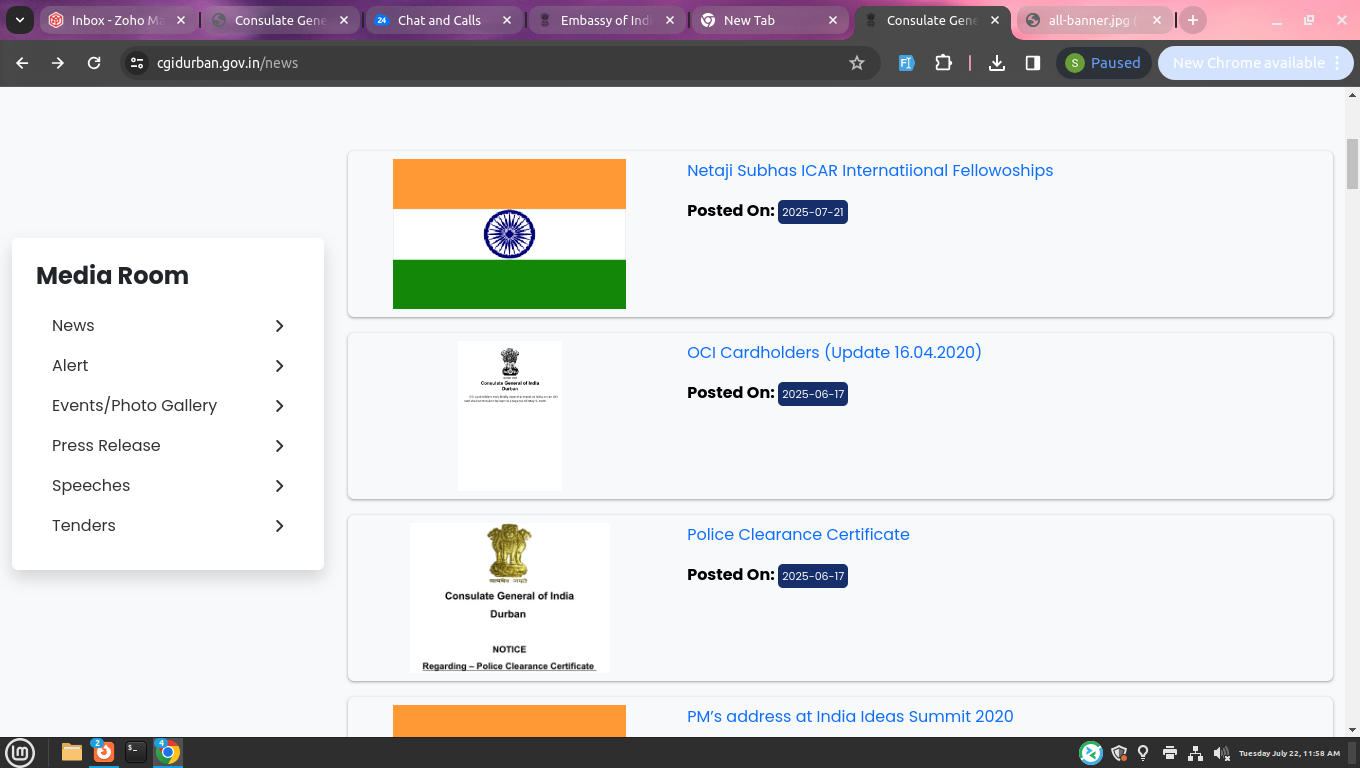The width and height of the screenshot is (1360, 768).
Task: Toggle the browser side panel icon
Action: click(1033, 63)
